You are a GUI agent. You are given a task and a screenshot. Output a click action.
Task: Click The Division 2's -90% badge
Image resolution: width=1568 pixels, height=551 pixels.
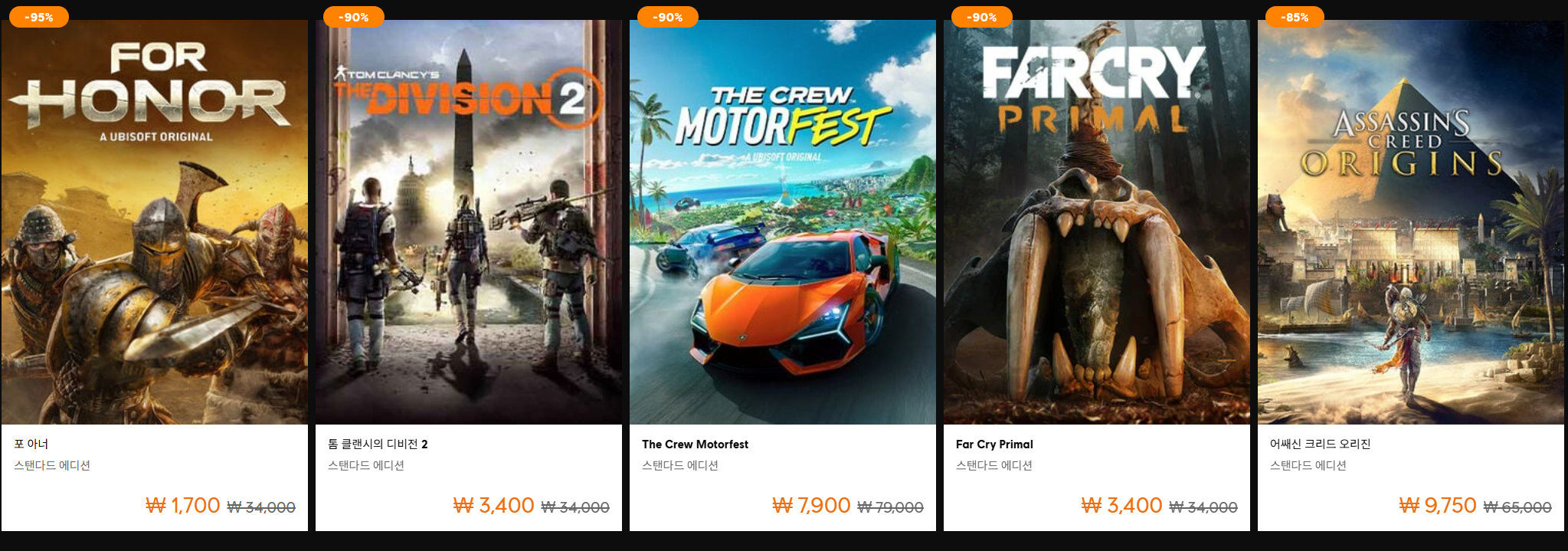point(353,17)
